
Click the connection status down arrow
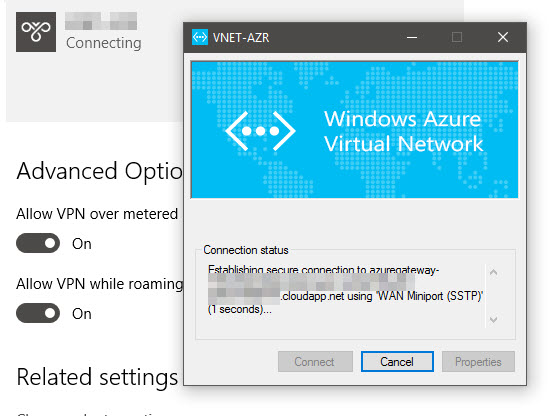pos(493,319)
